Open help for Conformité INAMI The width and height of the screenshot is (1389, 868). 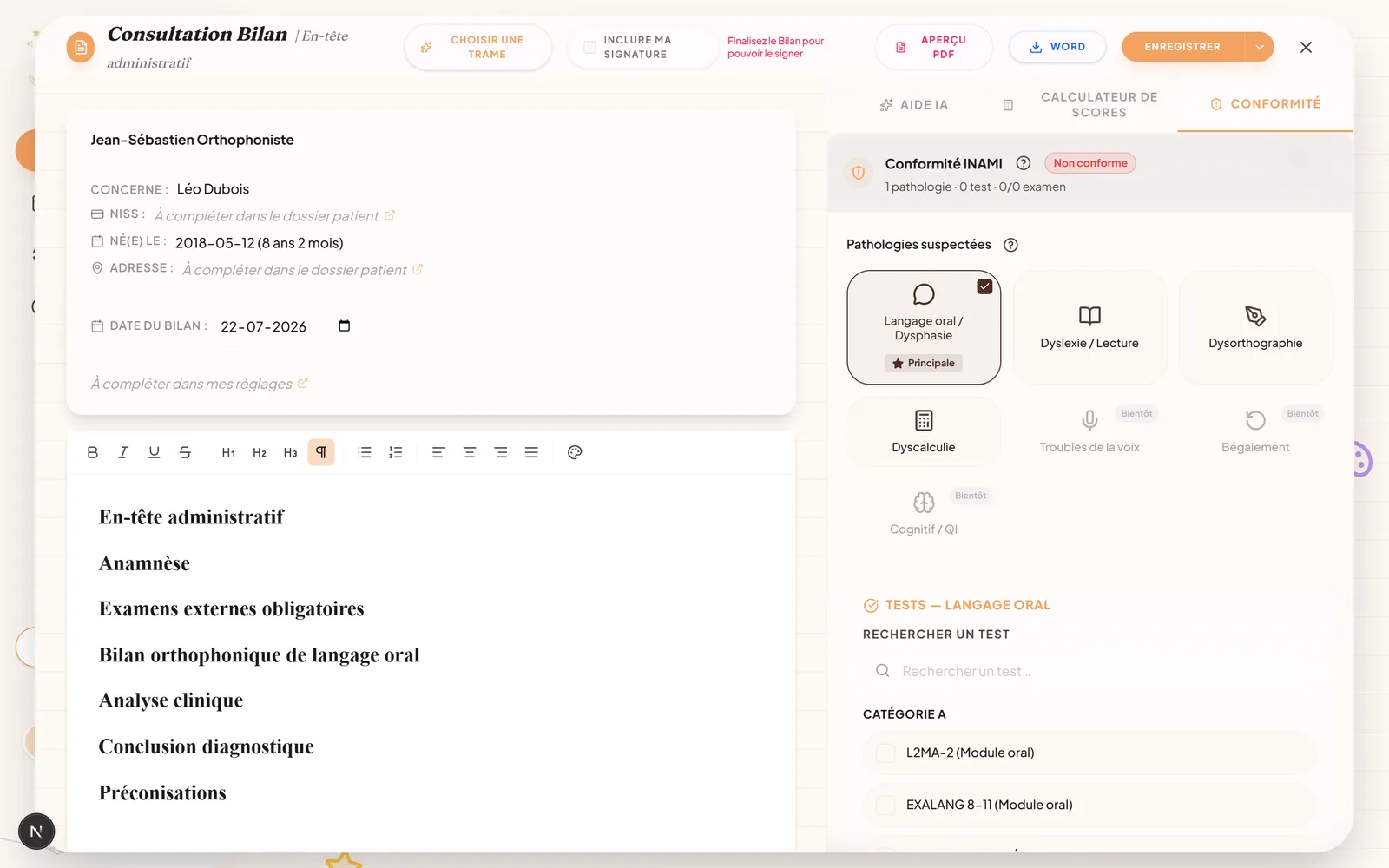point(1024,163)
